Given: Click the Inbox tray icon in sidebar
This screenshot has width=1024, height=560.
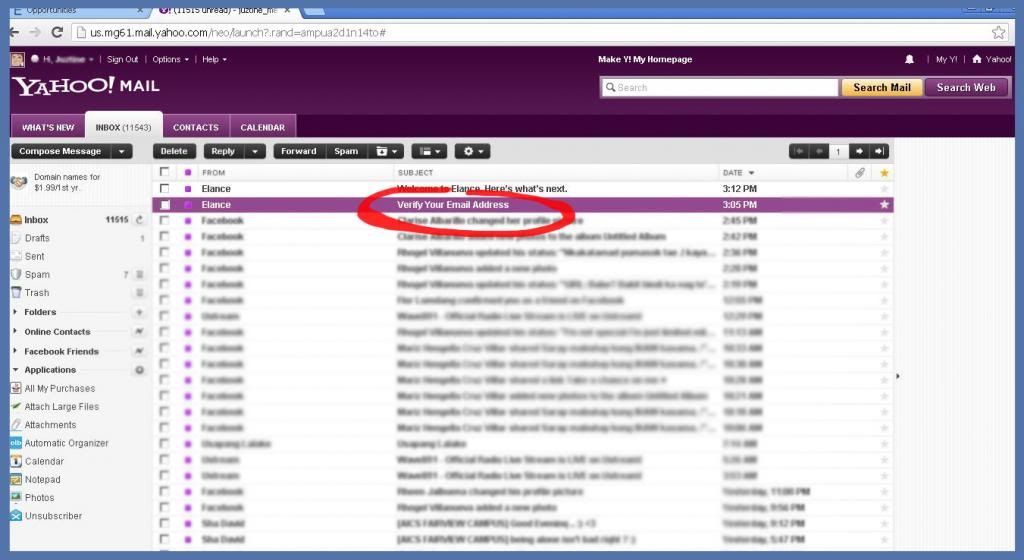Looking at the screenshot, I should pos(16,220).
